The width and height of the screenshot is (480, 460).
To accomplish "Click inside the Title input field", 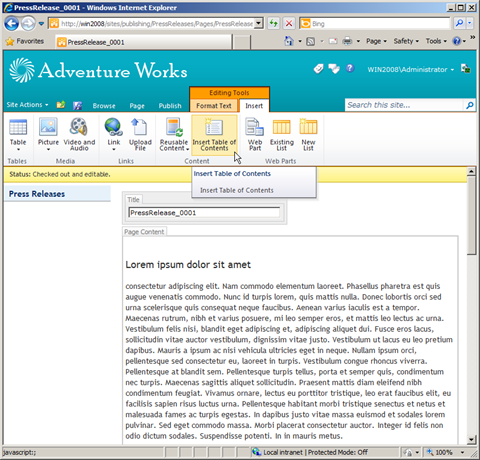I will [204, 213].
